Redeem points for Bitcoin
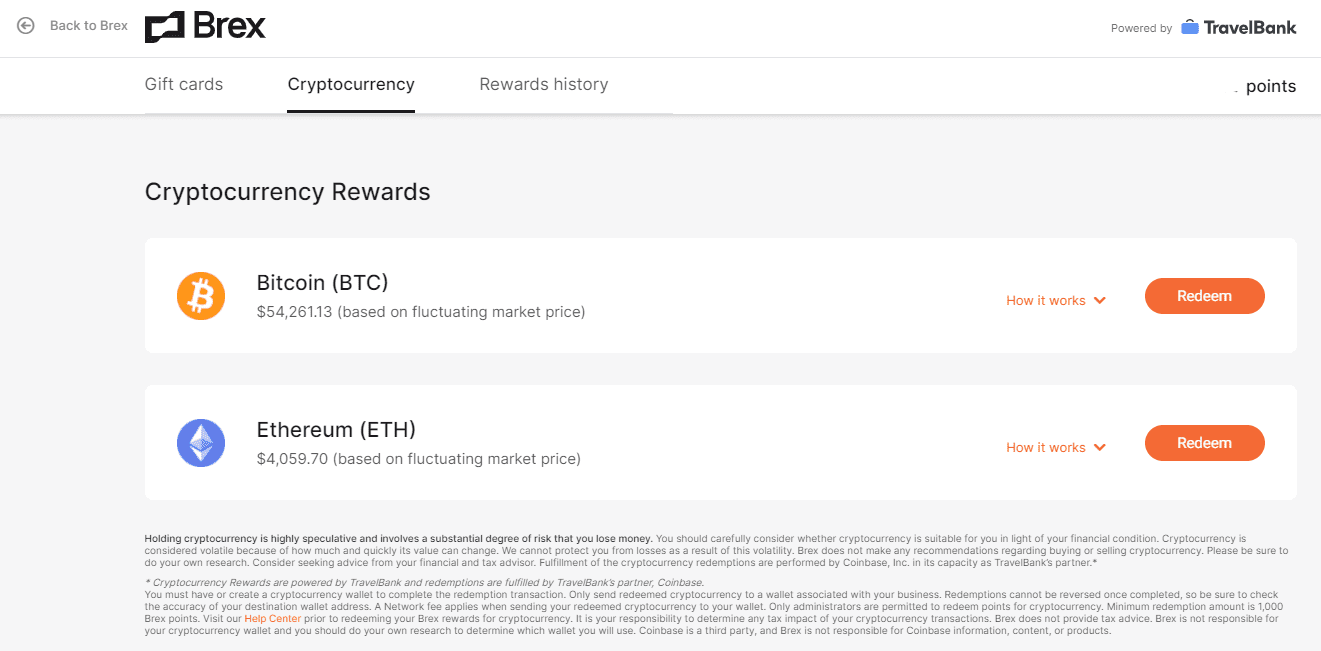 (x=1204, y=296)
